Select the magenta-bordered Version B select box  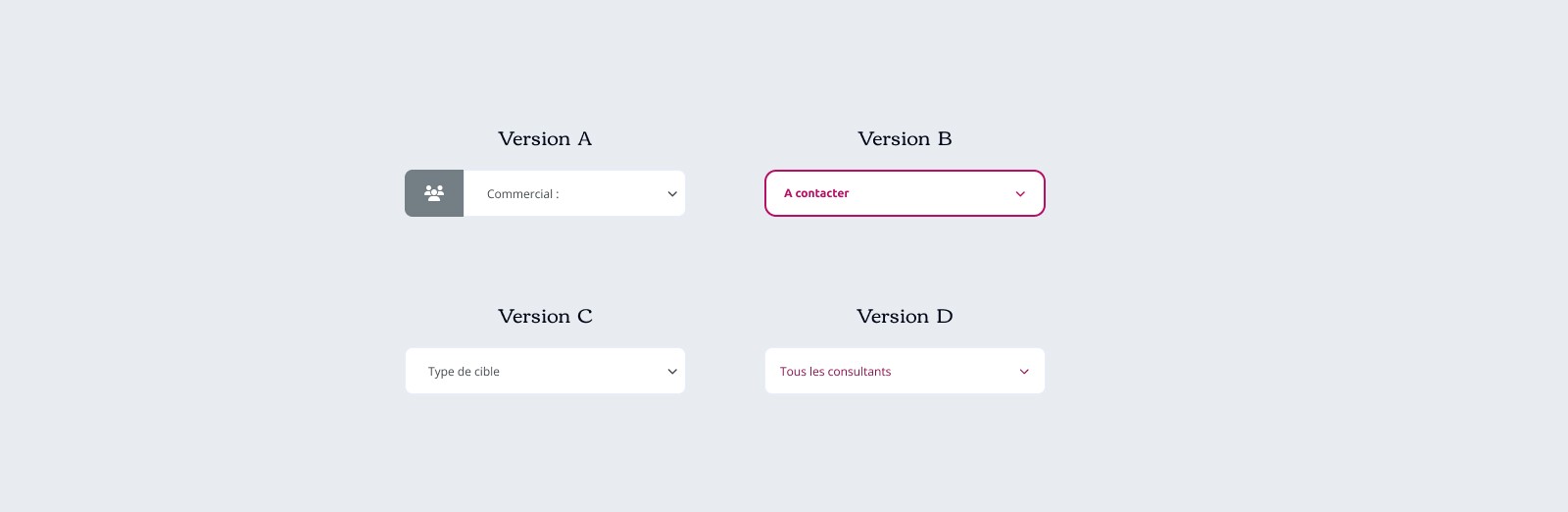point(905,193)
